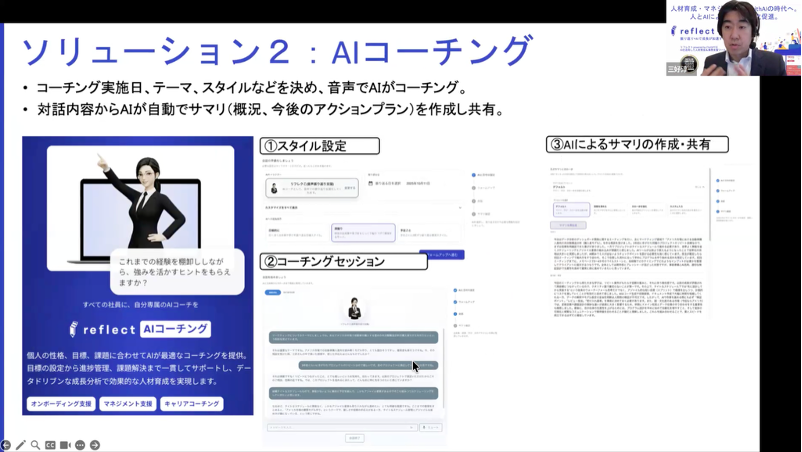Click the オンボーディング支援 button
Screen dimensions: 802x452
60,404
